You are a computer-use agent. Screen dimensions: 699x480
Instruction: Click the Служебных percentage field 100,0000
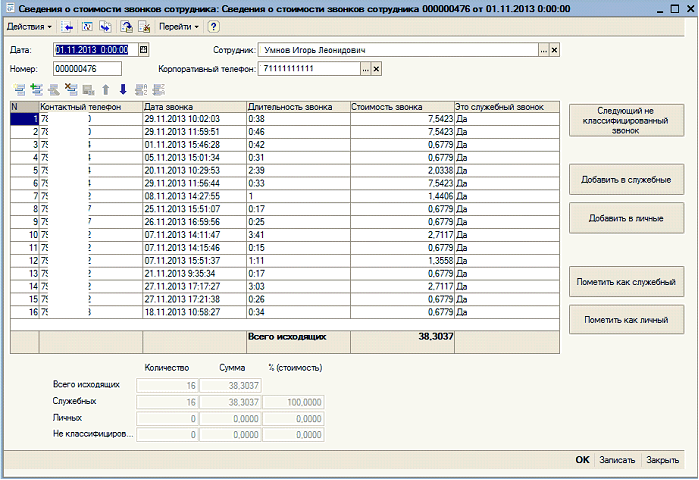tap(293, 402)
